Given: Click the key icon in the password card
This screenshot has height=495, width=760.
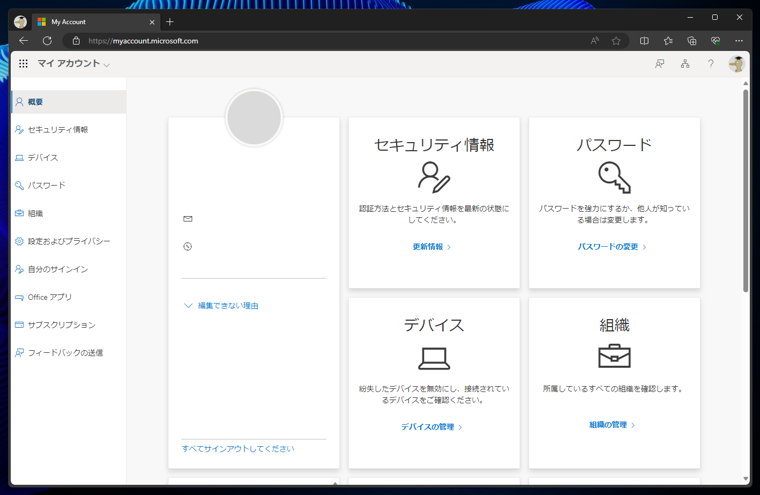Looking at the screenshot, I should 614,177.
